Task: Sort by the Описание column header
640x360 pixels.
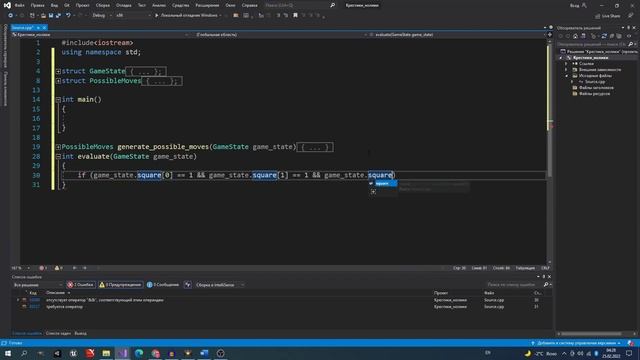Action: point(56,293)
